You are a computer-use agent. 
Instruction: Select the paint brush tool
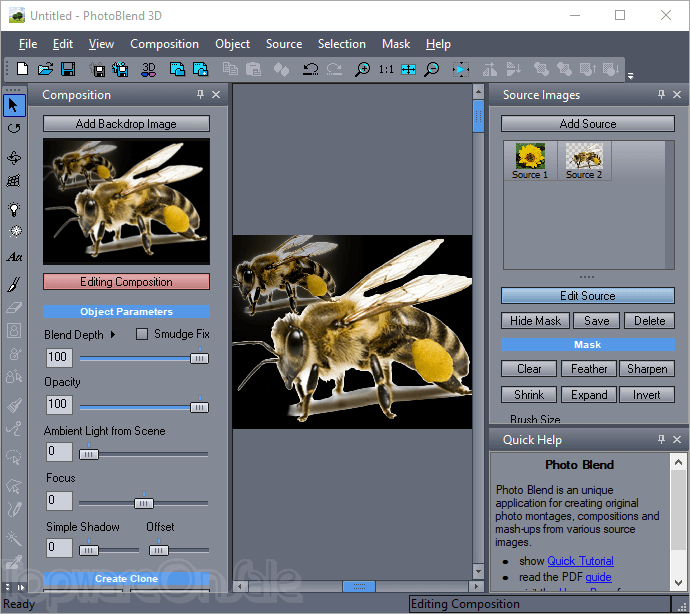(14, 284)
